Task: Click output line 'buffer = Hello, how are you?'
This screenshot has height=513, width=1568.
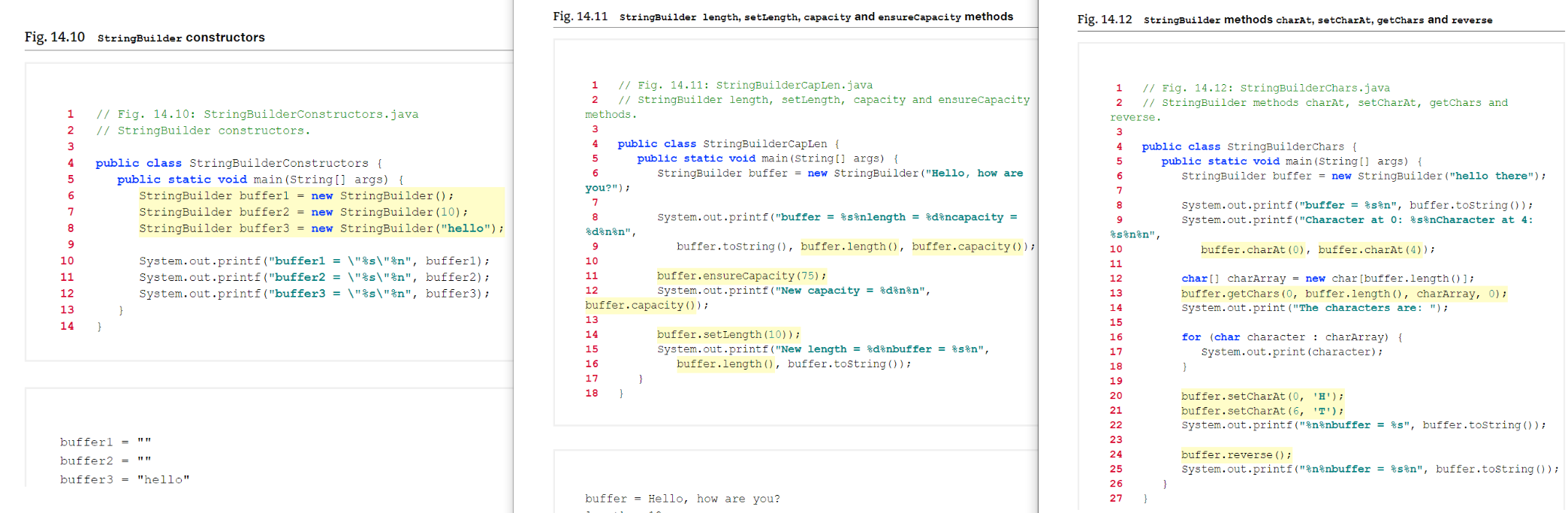Action: point(683,499)
